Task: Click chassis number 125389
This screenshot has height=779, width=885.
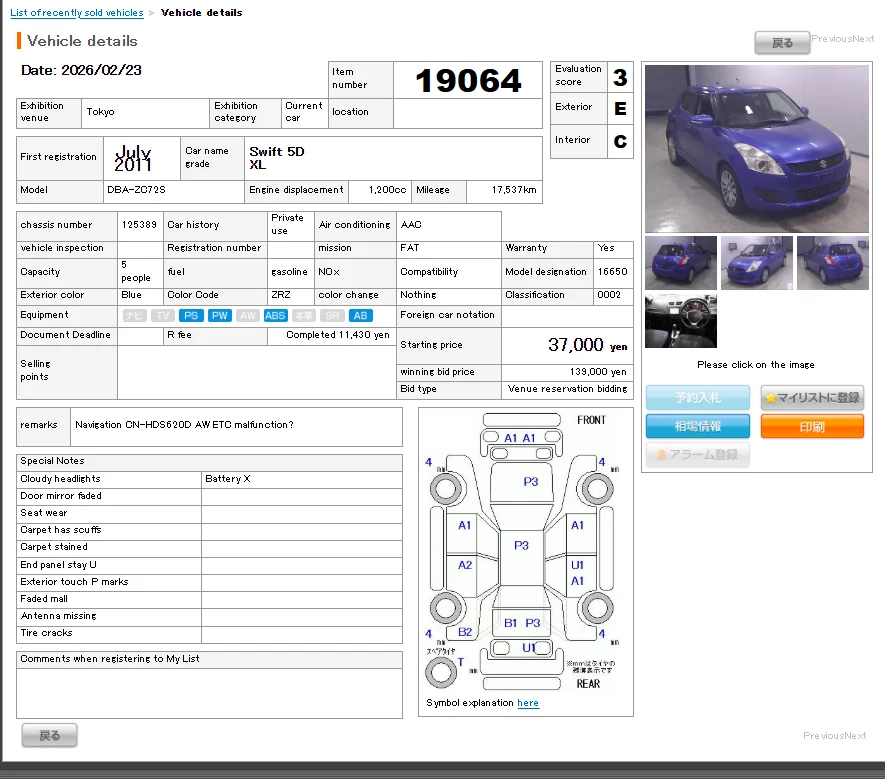Action: (x=139, y=225)
